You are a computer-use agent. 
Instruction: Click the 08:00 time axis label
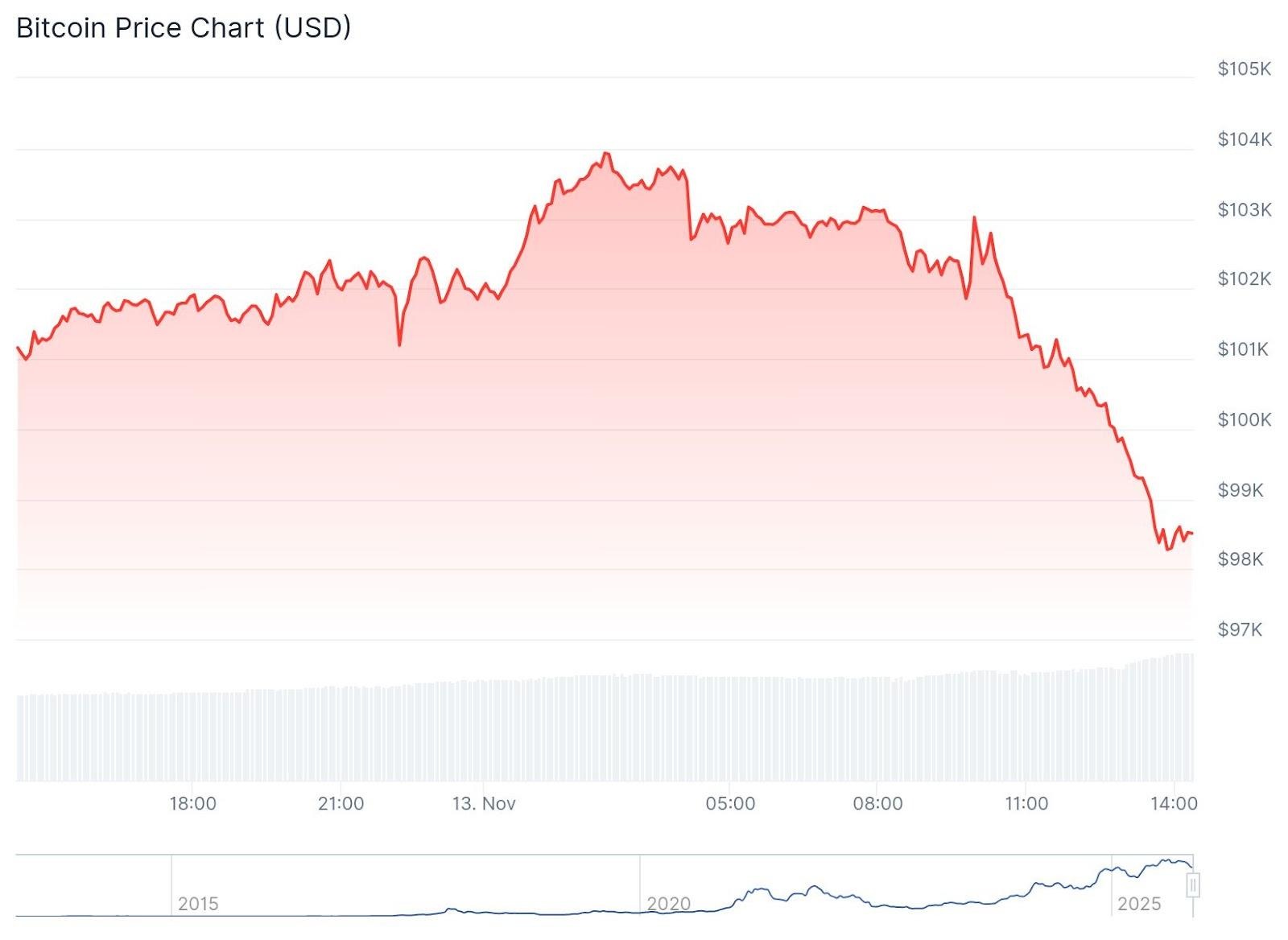click(x=877, y=803)
